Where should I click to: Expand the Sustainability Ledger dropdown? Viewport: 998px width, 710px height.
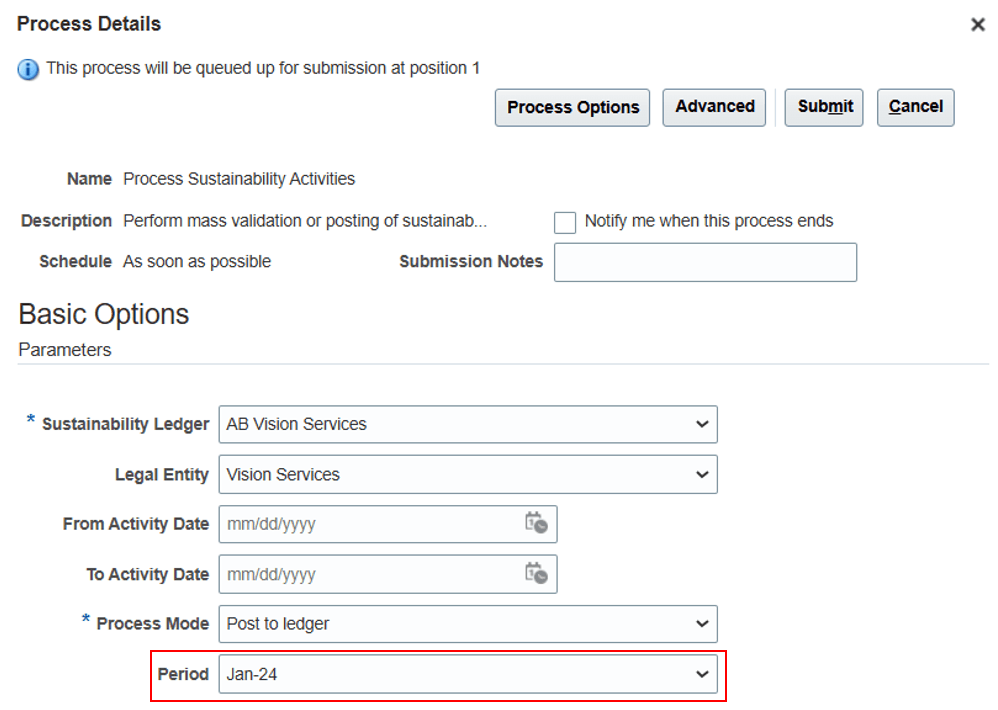pyautogui.click(x=701, y=424)
